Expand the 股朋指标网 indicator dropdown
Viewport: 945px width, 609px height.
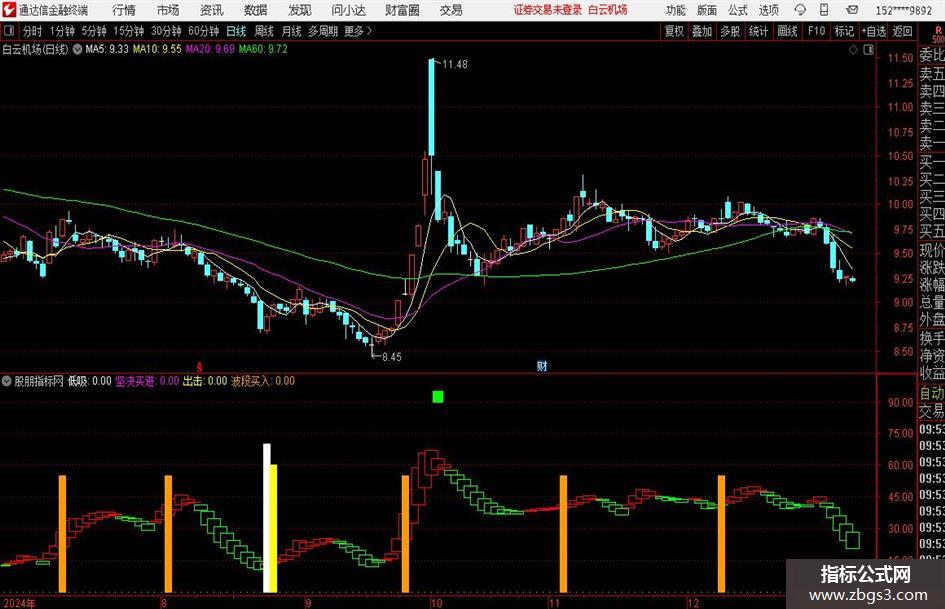pos(7,381)
